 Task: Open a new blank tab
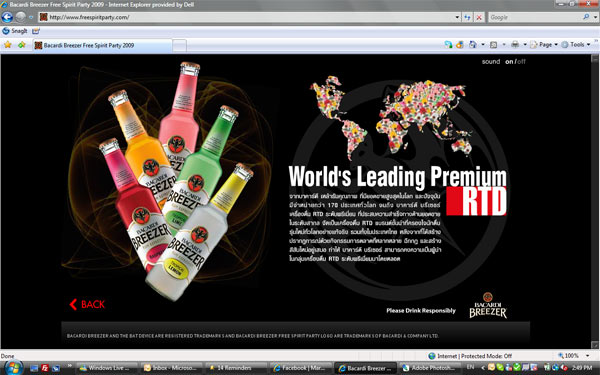tap(179, 46)
